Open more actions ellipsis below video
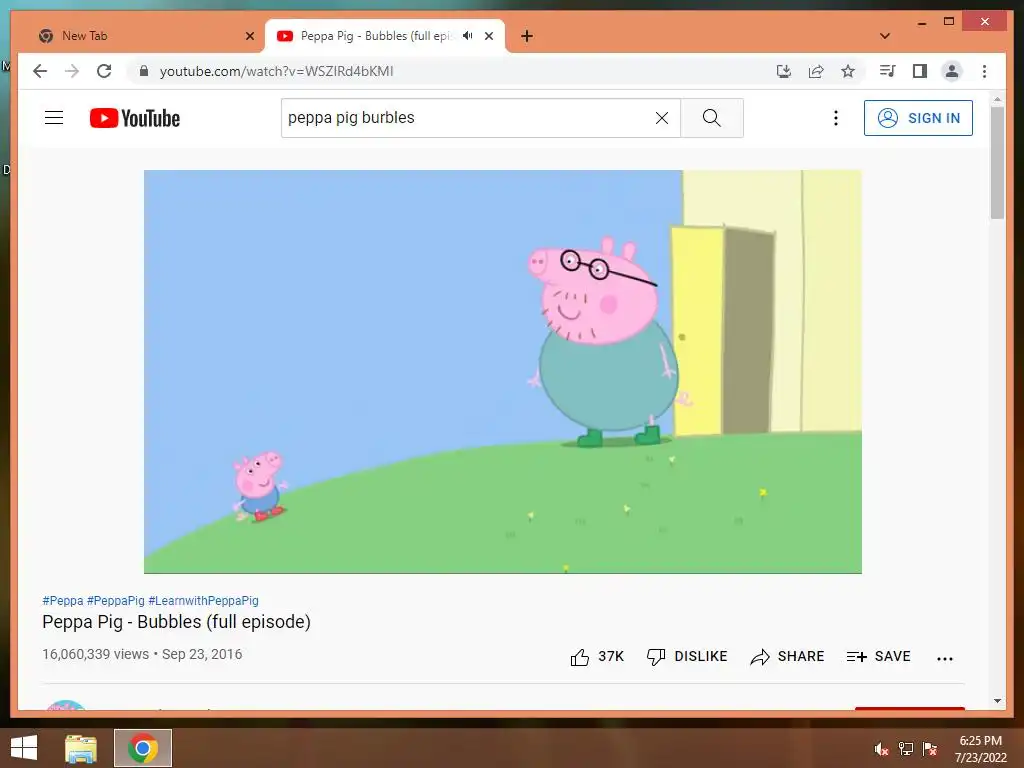Viewport: 1024px width, 768px height. coord(944,658)
